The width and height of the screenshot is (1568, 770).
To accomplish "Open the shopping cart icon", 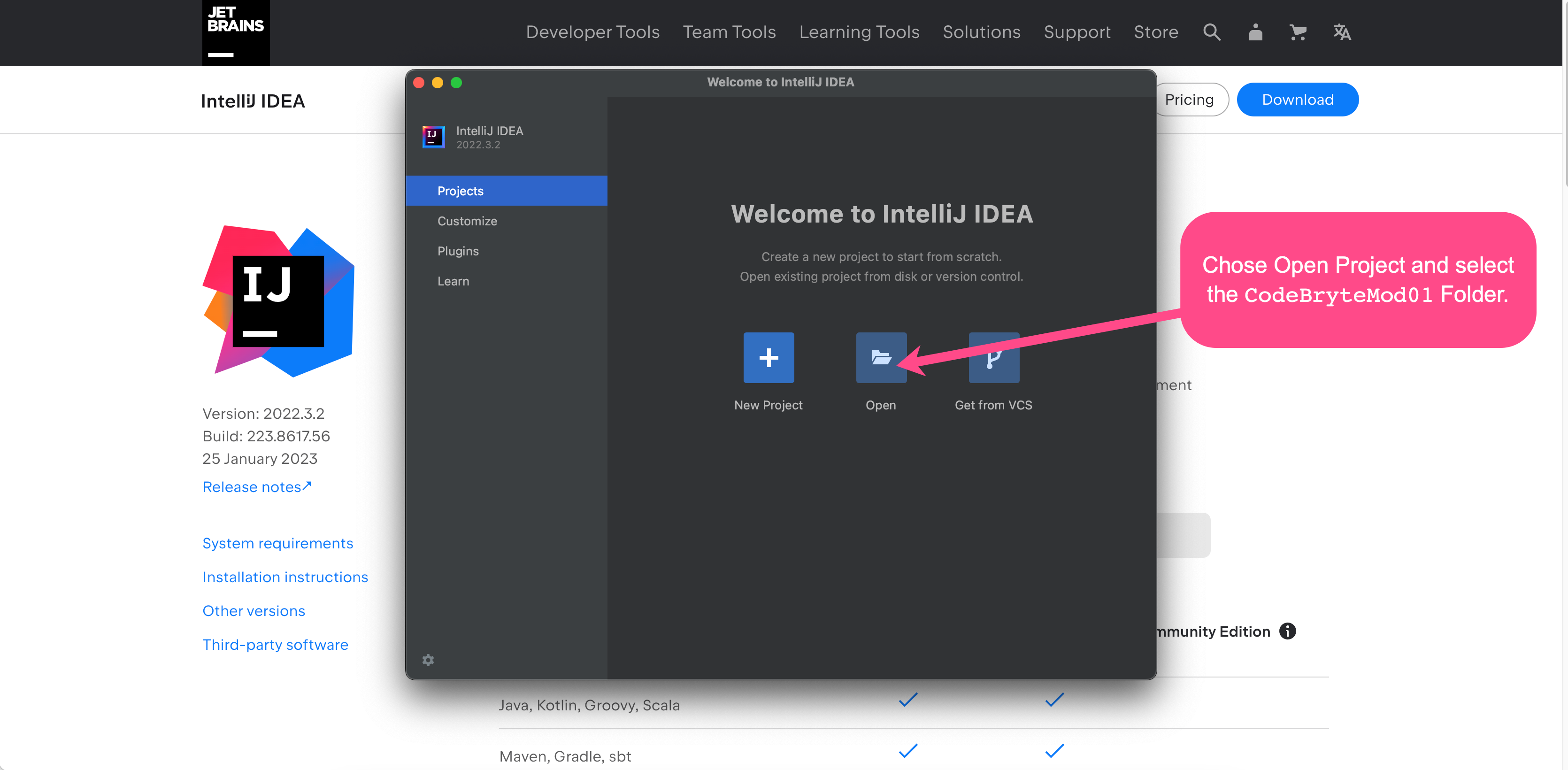I will click(x=1298, y=32).
